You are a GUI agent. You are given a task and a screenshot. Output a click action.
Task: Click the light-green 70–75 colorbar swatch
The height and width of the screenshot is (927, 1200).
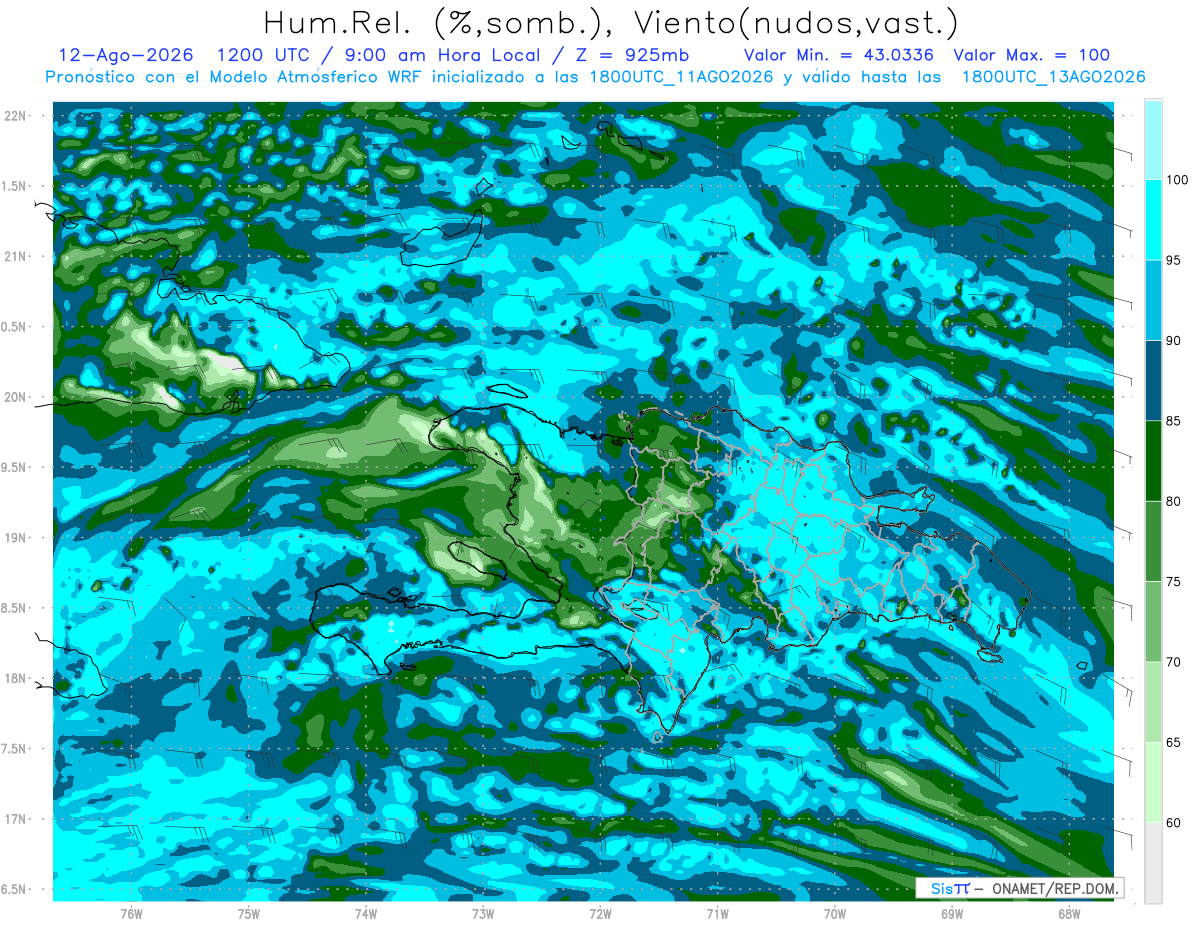1153,621
